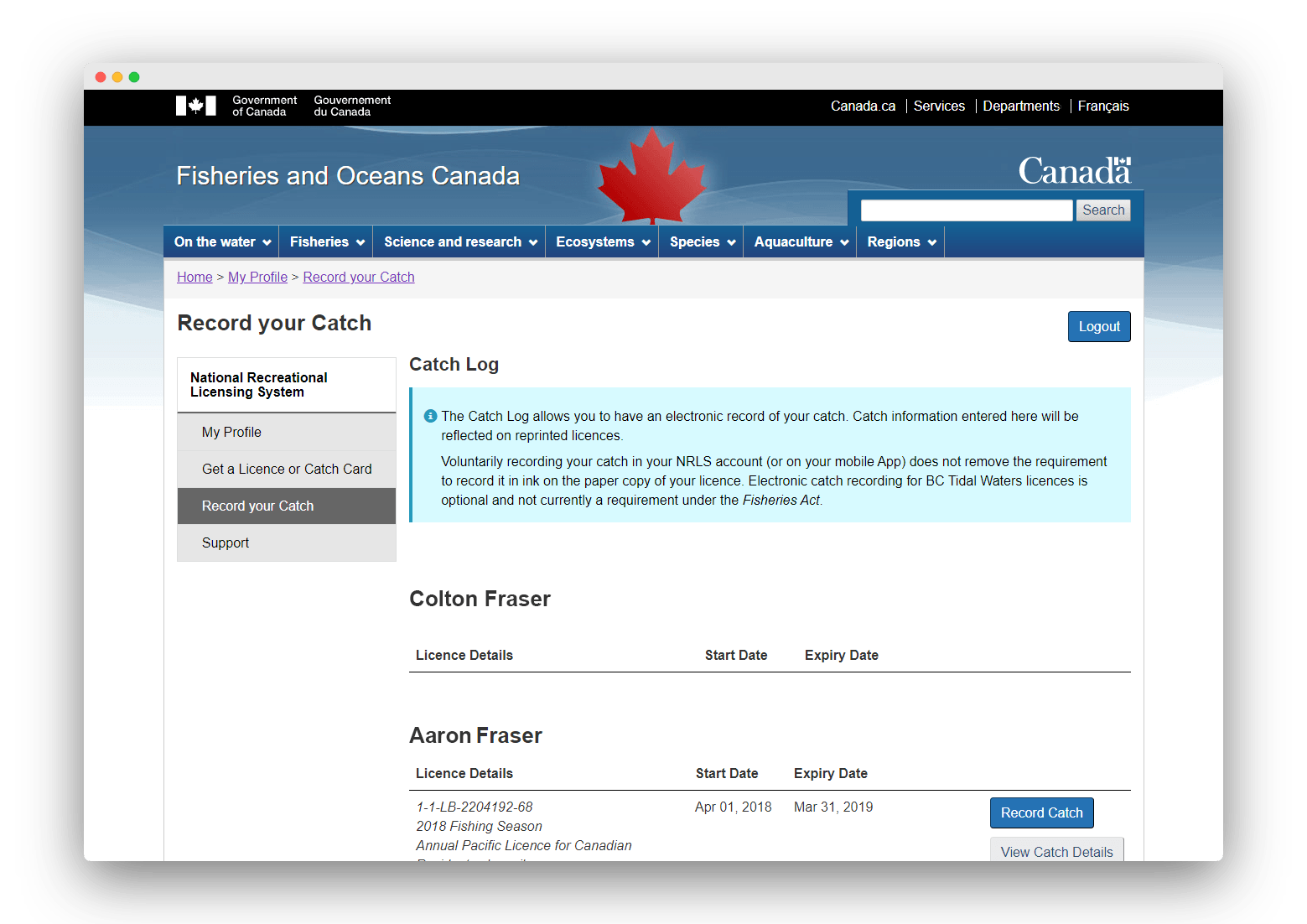The image size is (1307, 924).
Task: Click the Fisheries and Oceans Canada title
Action: point(348,176)
